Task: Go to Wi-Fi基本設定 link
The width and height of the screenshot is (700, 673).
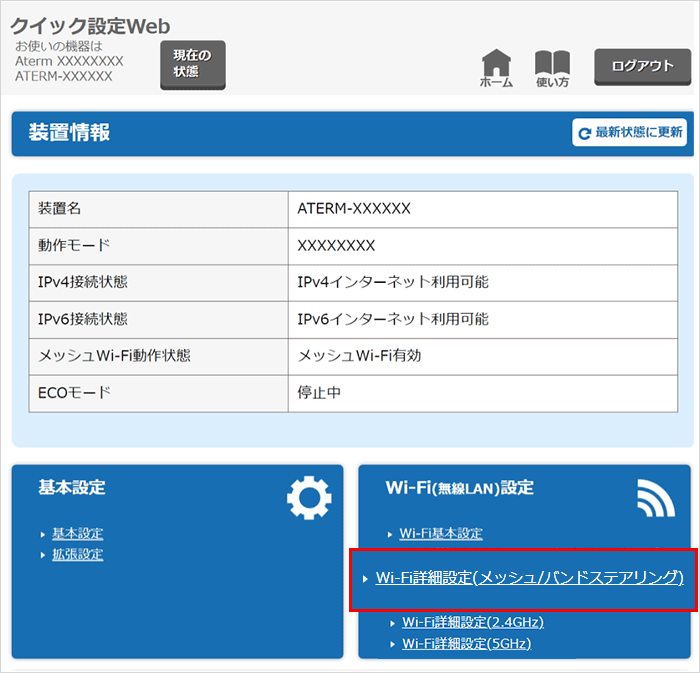Action: click(x=440, y=534)
